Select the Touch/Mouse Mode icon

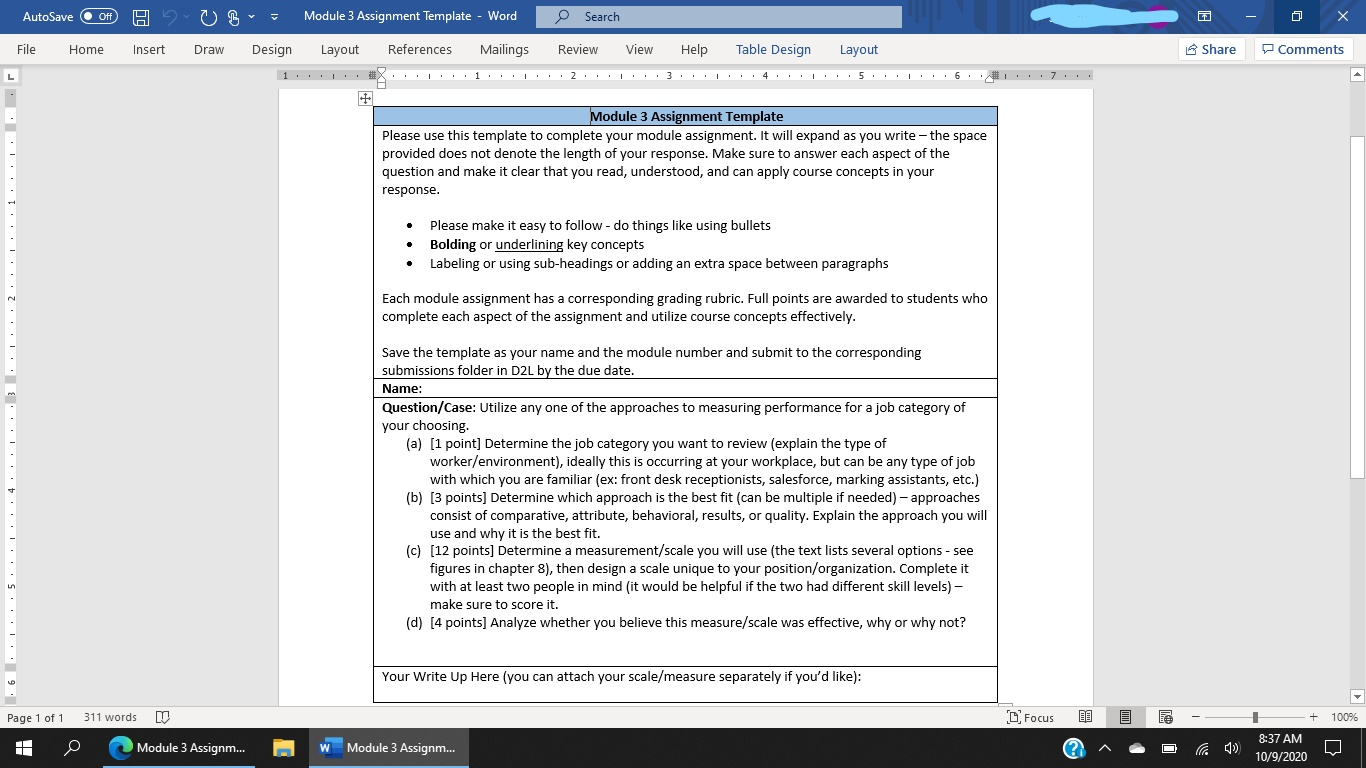tap(233, 16)
